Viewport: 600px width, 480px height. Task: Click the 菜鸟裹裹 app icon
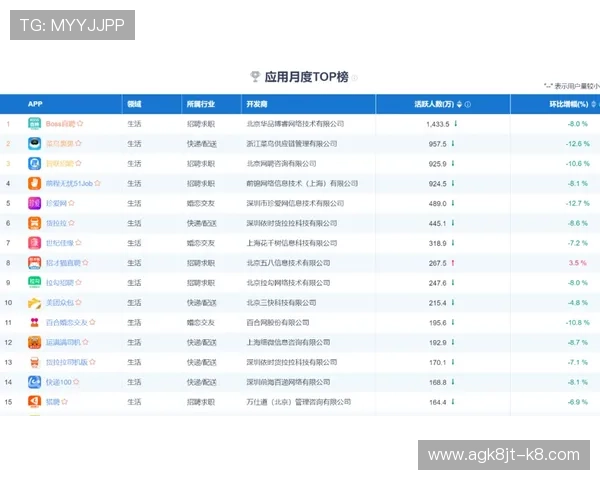(34, 144)
